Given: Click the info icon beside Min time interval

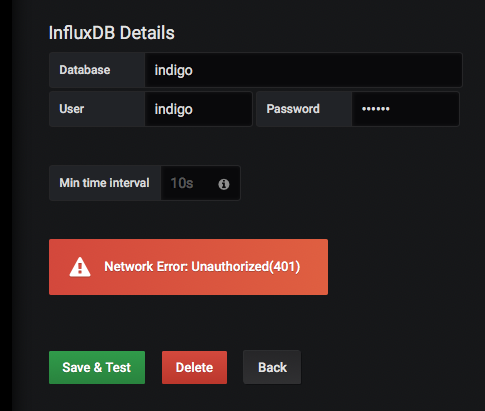Looking at the screenshot, I should pyautogui.click(x=224, y=184).
